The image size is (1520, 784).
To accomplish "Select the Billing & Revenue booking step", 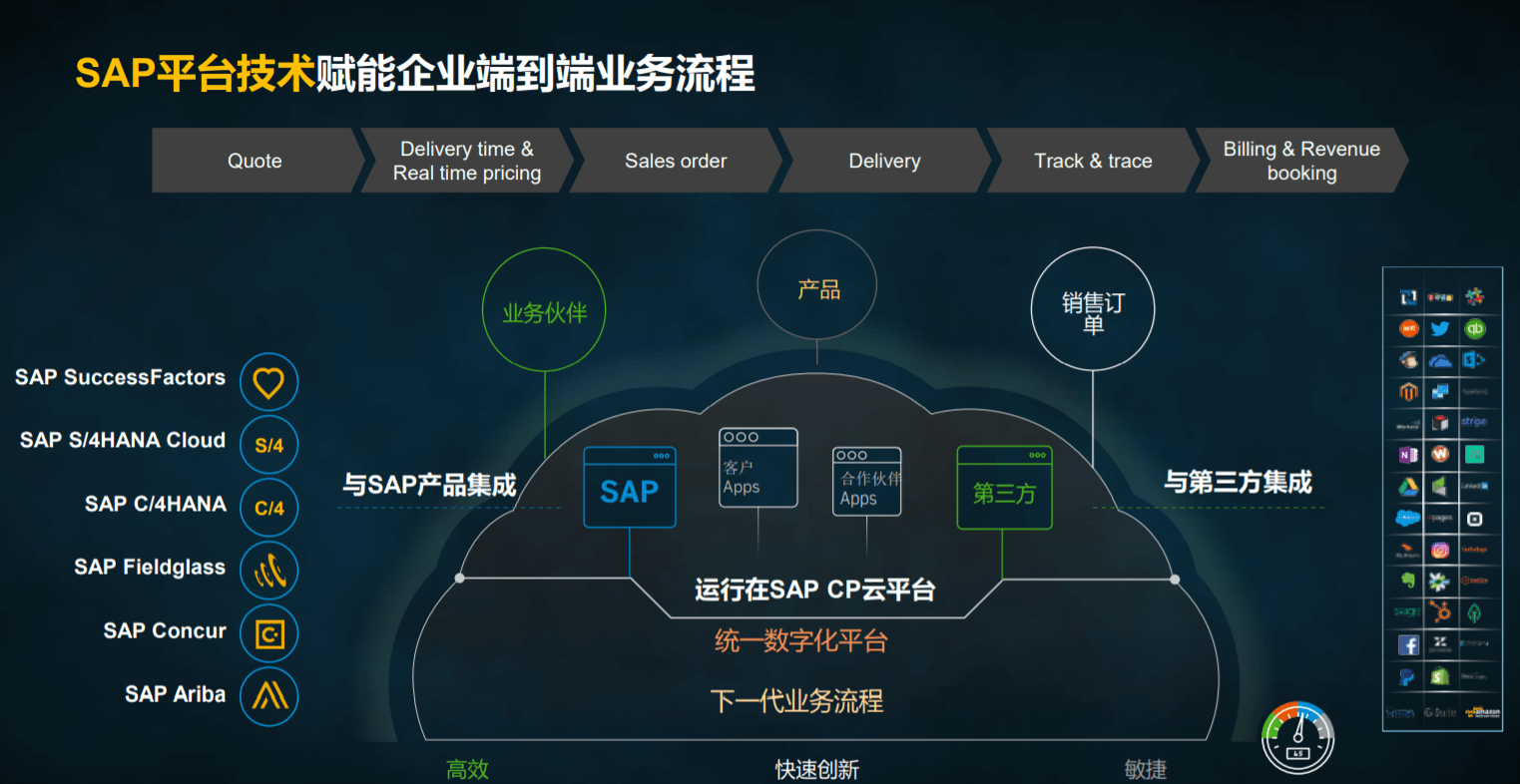I will pos(1301,161).
